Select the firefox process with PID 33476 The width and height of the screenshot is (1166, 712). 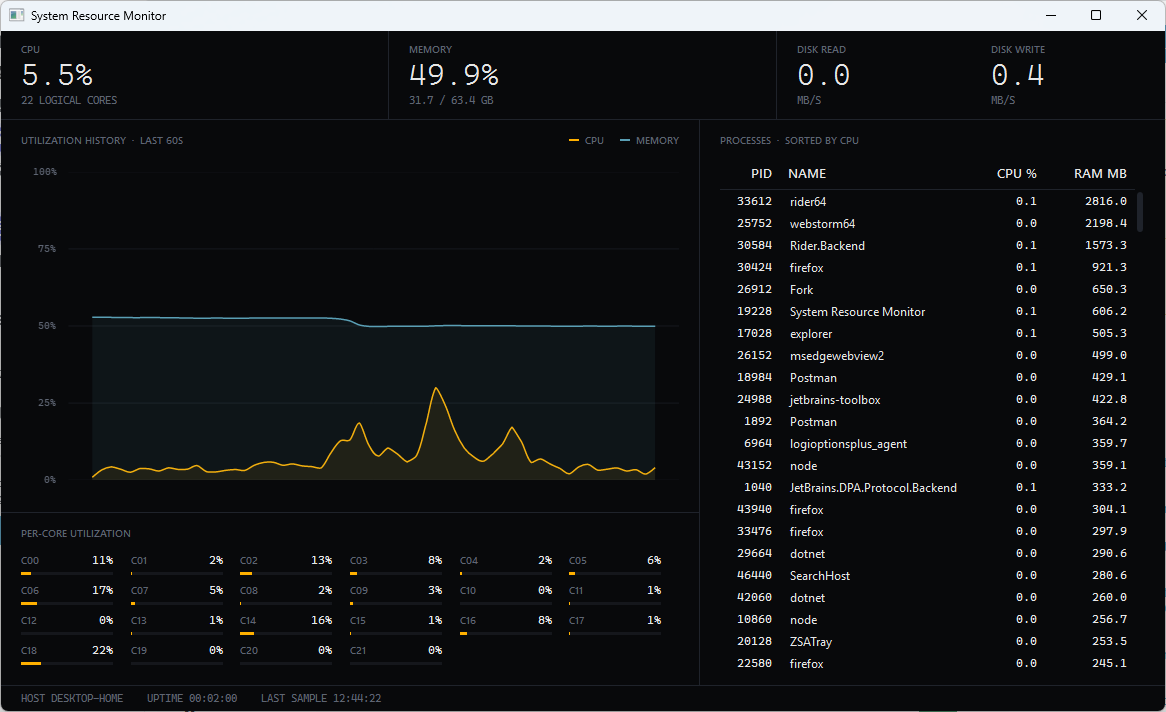[x=929, y=531]
